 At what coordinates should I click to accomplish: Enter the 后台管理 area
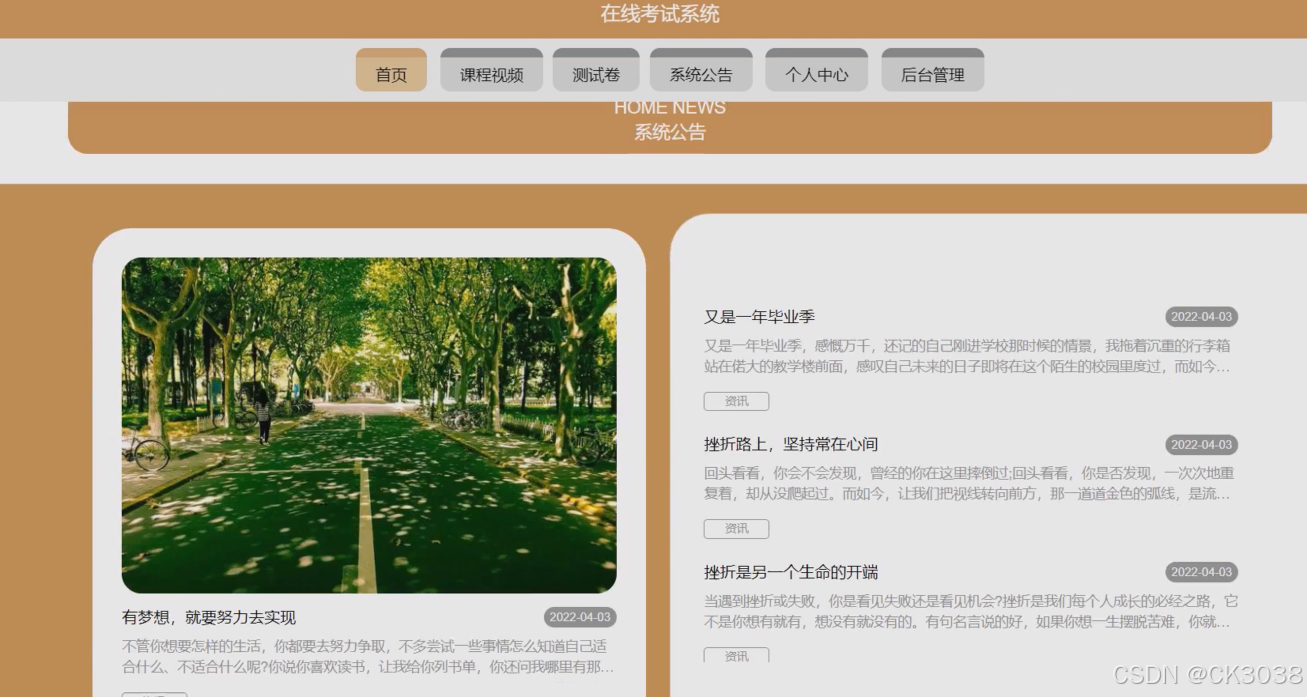point(932,71)
